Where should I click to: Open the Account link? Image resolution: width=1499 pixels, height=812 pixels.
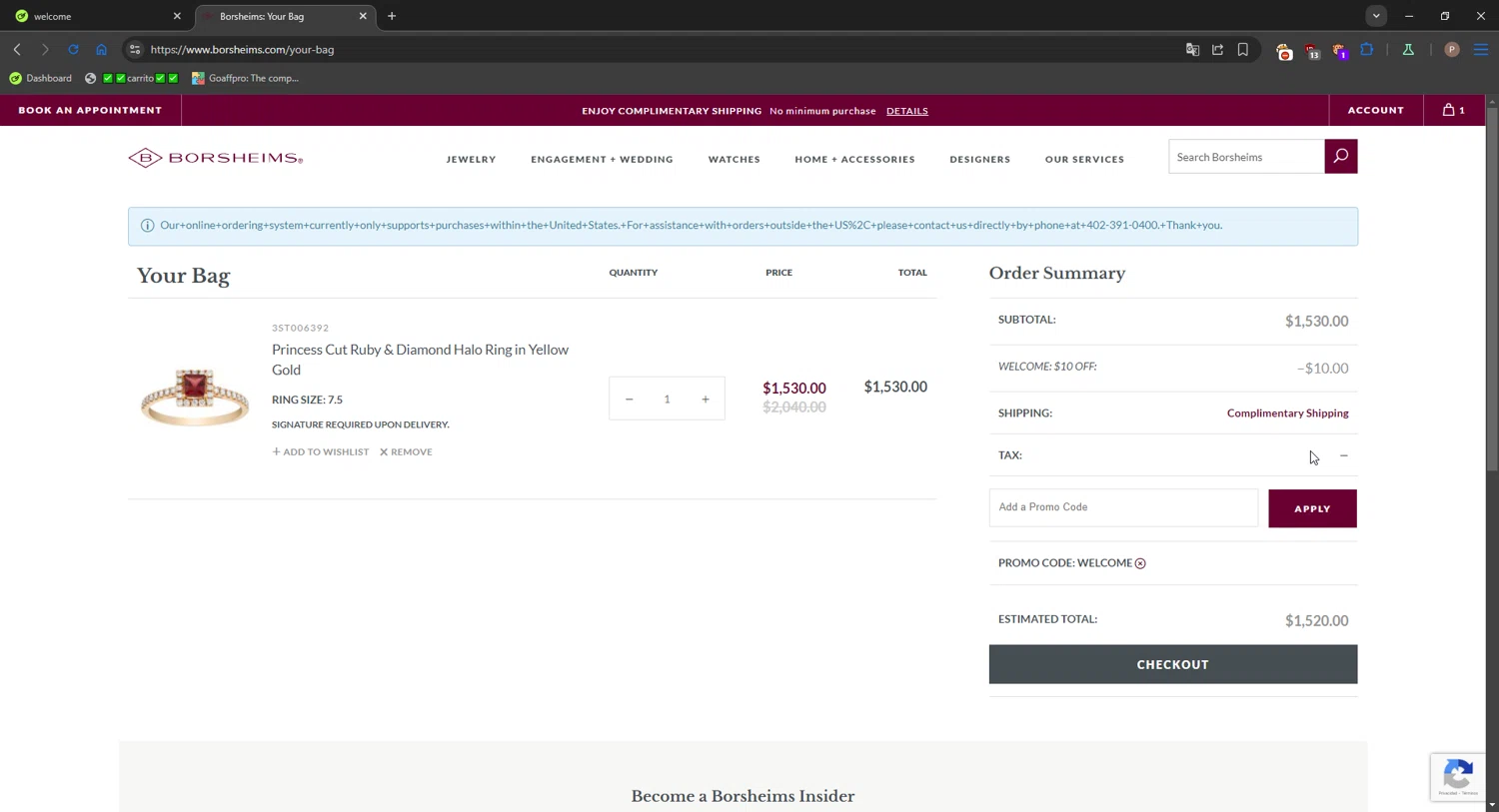click(x=1376, y=110)
